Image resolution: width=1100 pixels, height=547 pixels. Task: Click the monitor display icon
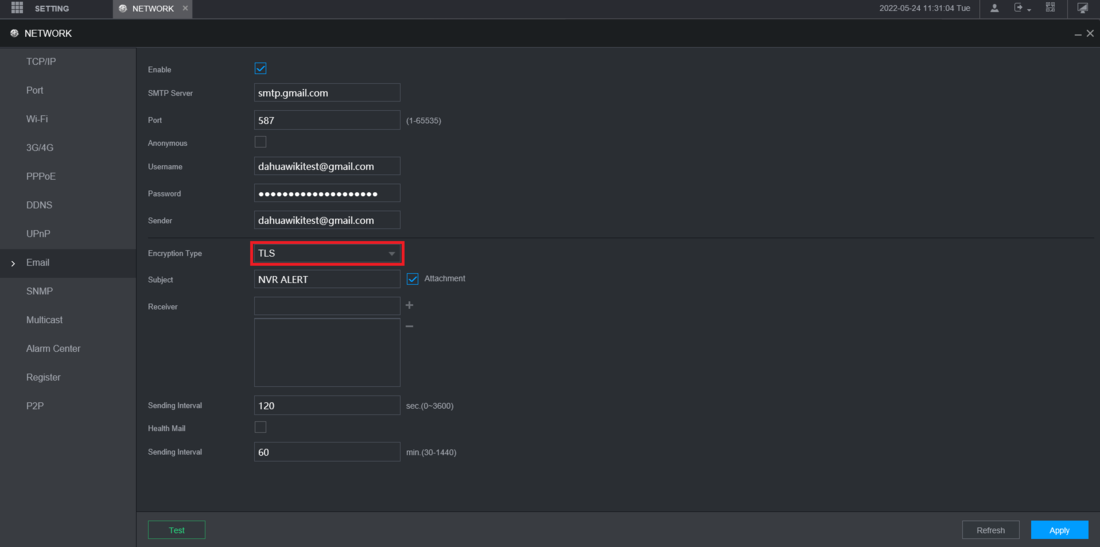[1082, 8]
